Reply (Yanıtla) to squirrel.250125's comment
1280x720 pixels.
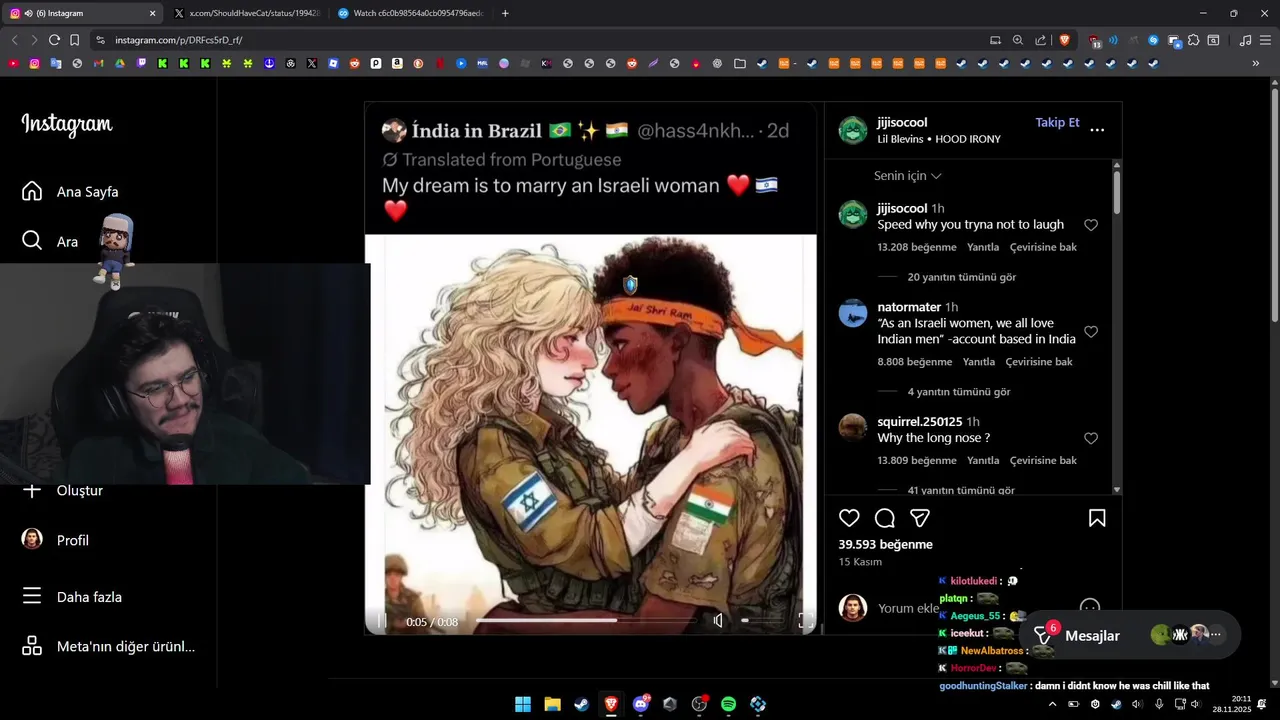click(x=983, y=461)
